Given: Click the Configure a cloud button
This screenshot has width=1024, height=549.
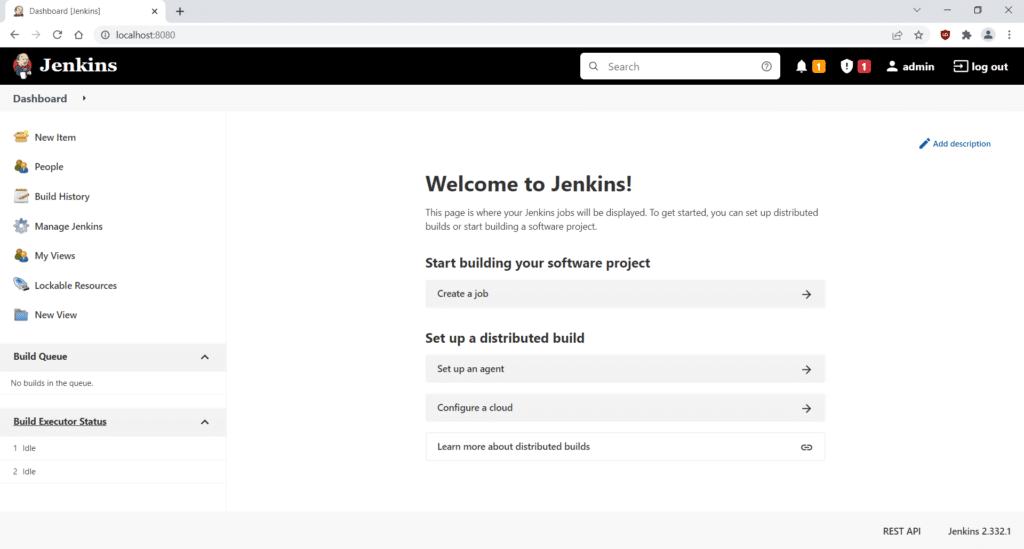Looking at the screenshot, I should pos(625,408).
